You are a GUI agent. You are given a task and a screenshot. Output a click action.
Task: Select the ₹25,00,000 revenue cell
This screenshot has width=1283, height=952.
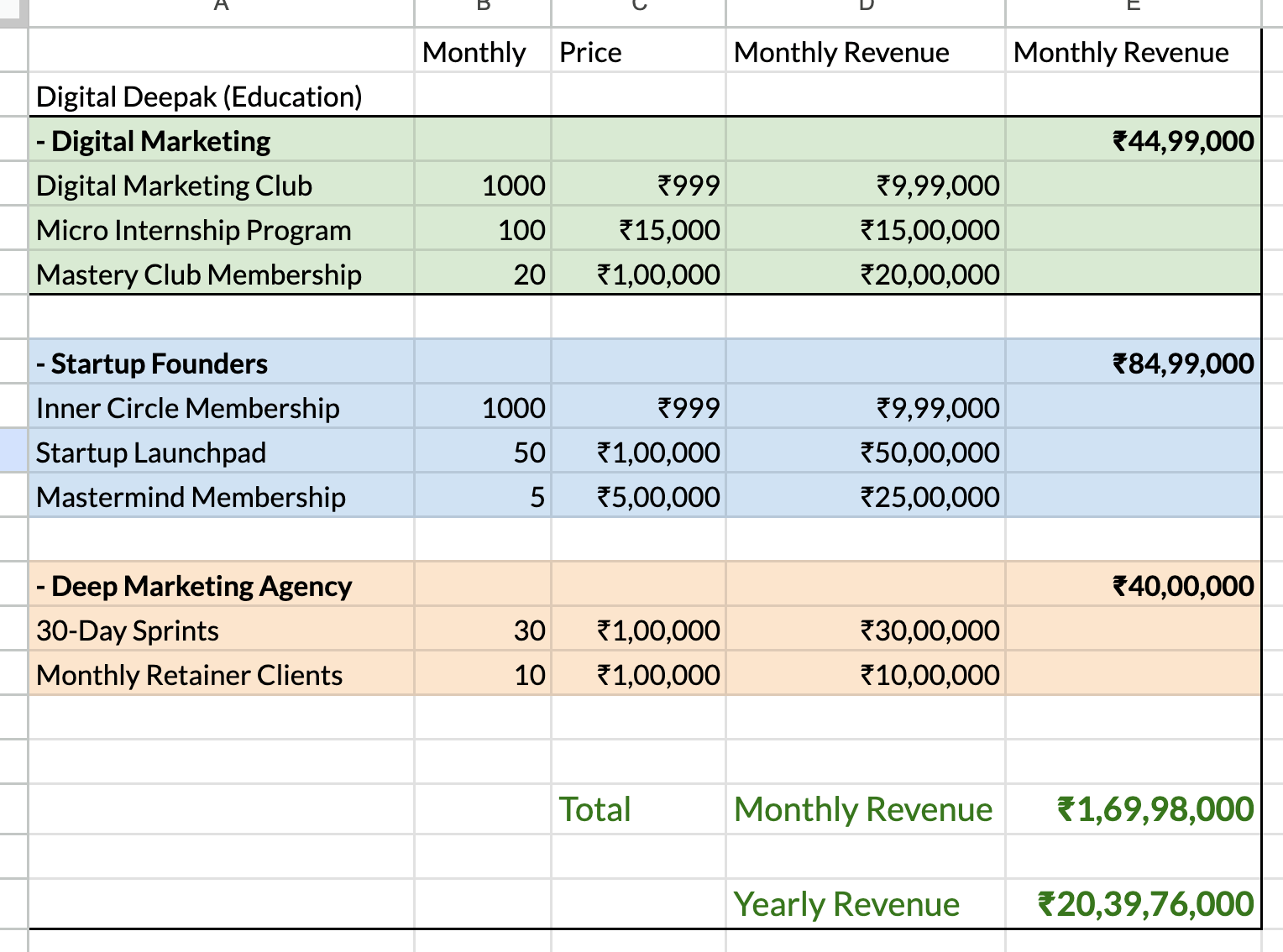click(x=866, y=496)
